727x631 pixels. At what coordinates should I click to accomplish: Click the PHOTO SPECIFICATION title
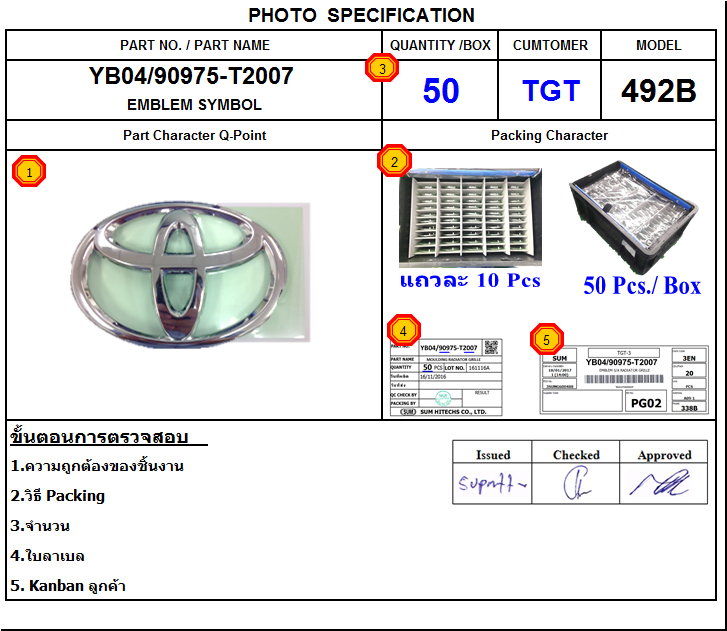pos(362,15)
